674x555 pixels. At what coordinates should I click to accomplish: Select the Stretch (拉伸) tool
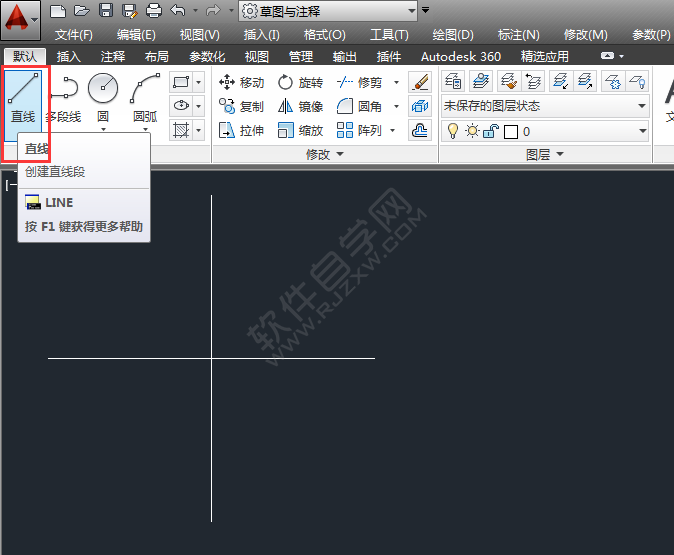[241, 130]
